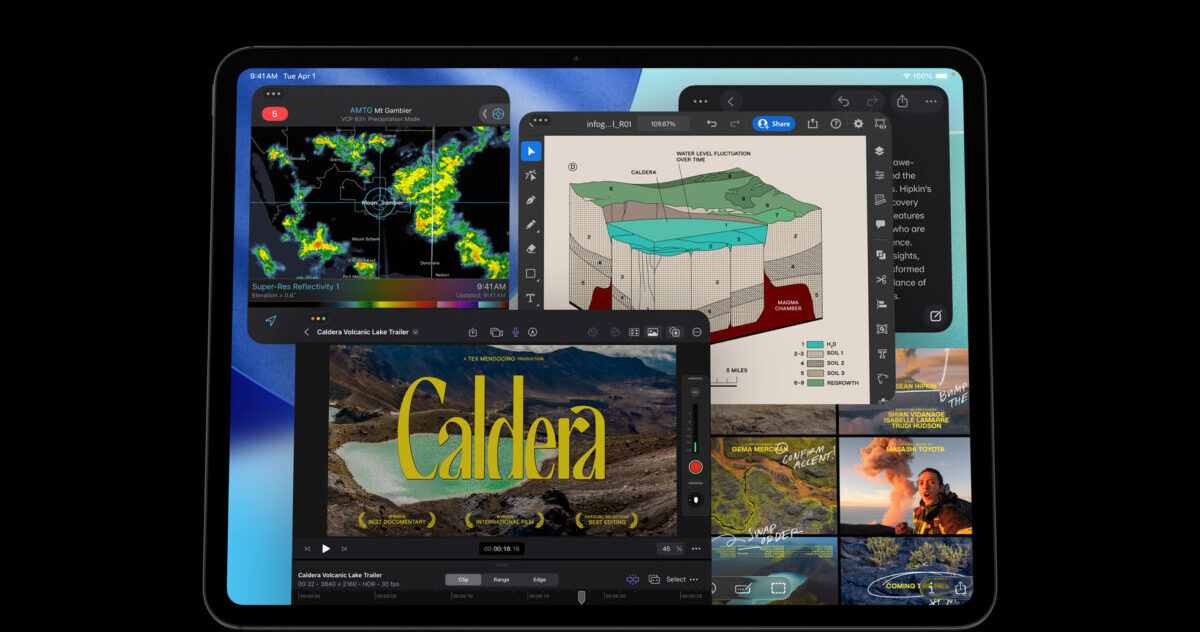Toggle the radar crosshair target button
This screenshot has width=1200, height=632.
coord(498,114)
